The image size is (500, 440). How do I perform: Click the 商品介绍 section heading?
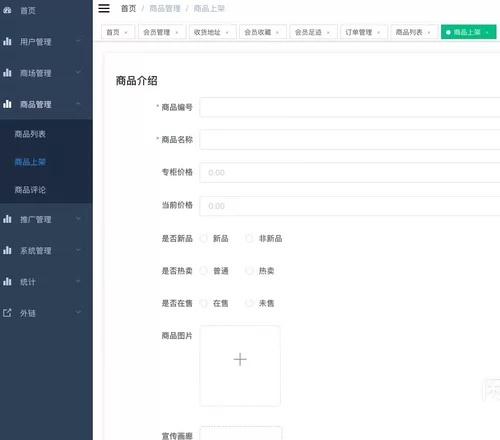pyautogui.click(x=136, y=81)
